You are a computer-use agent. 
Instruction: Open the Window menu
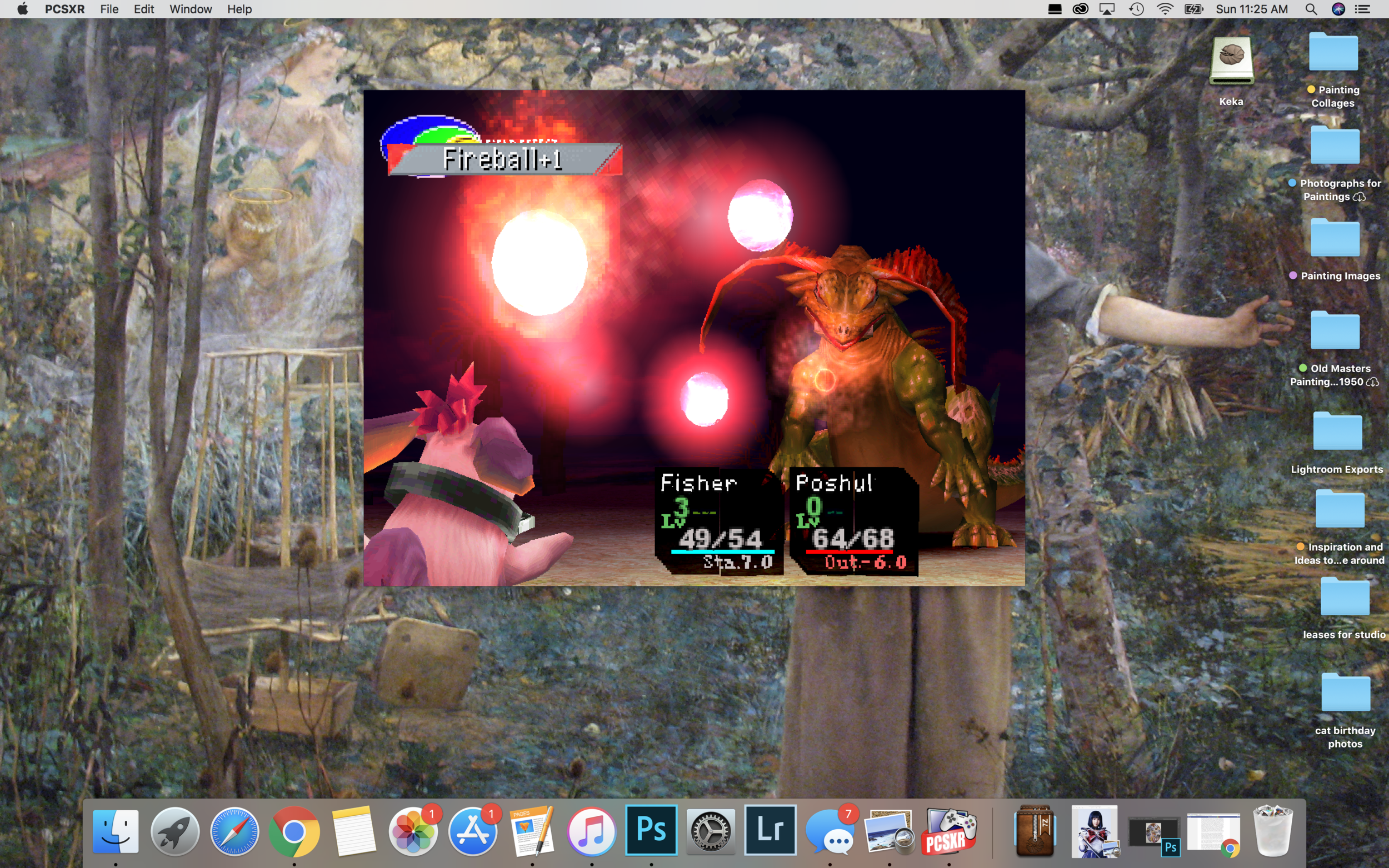tap(191, 9)
